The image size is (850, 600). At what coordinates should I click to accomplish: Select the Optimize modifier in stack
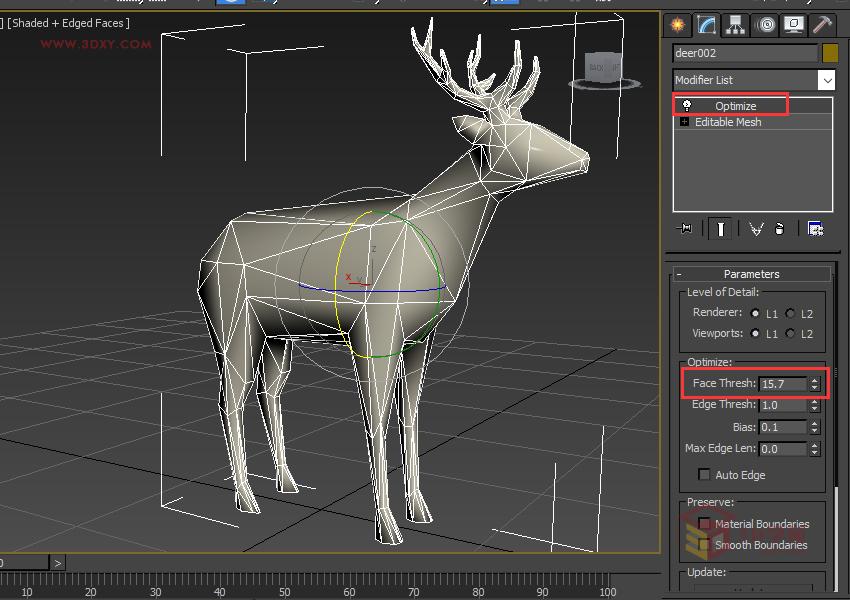(x=735, y=106)
